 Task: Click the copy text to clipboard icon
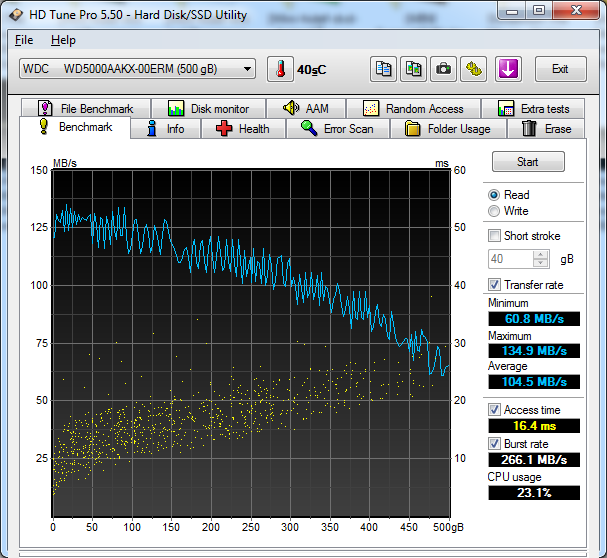click(x=383, y=69)
